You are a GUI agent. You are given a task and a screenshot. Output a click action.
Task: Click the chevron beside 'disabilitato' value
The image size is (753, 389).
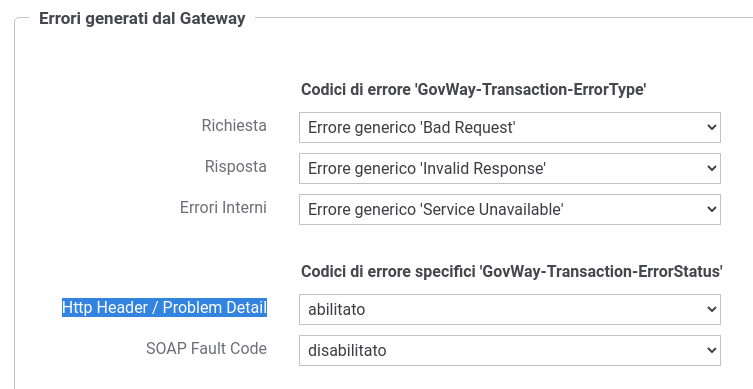712,350
